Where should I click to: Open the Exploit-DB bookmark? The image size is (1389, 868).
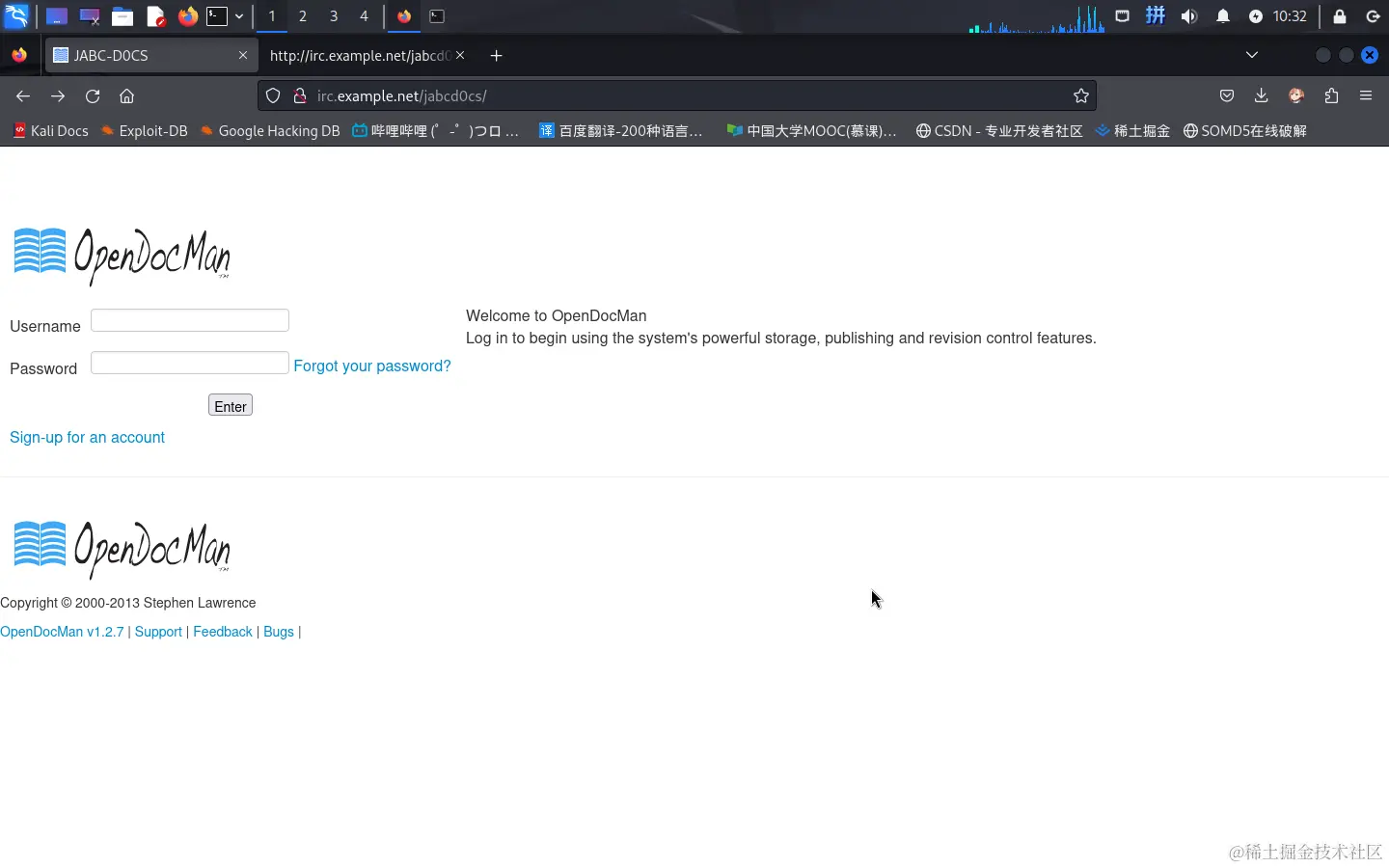144,131
